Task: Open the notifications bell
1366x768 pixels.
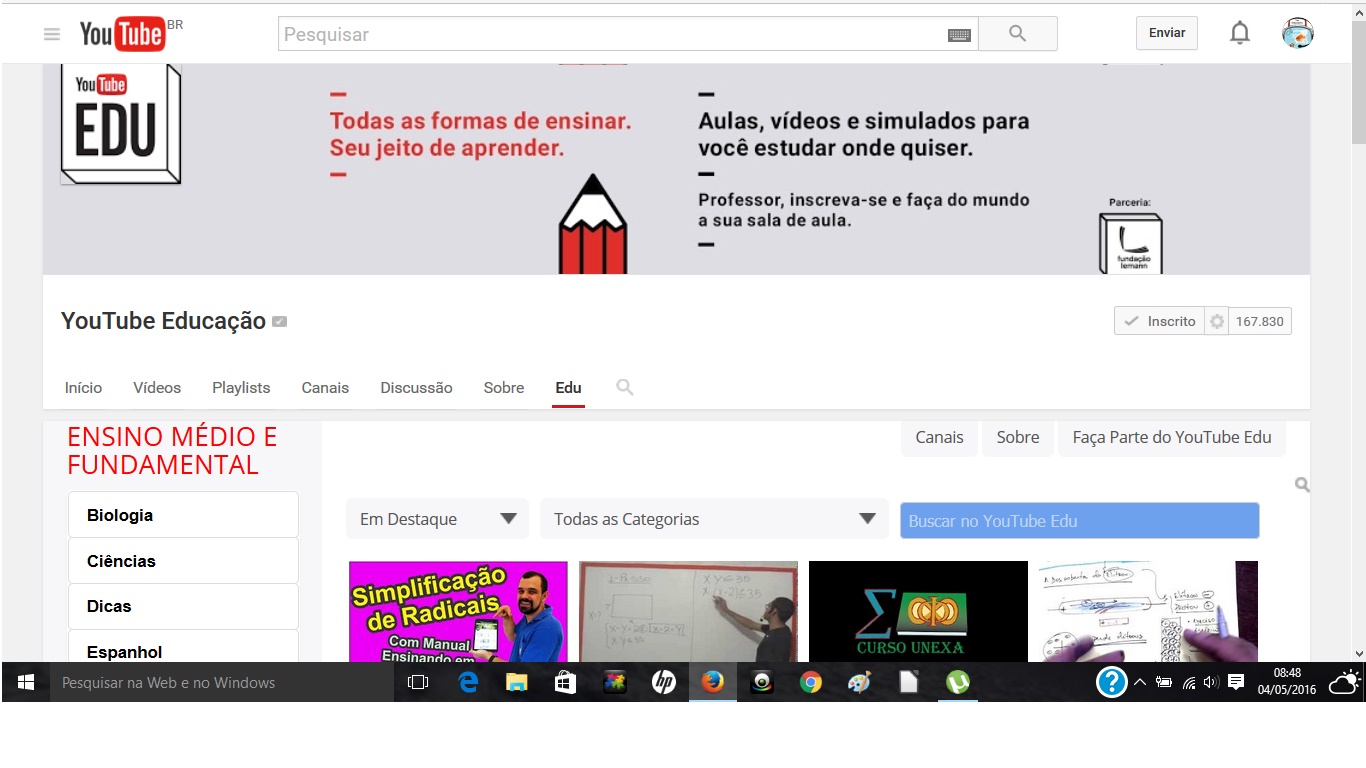Action: (1239, 33)
